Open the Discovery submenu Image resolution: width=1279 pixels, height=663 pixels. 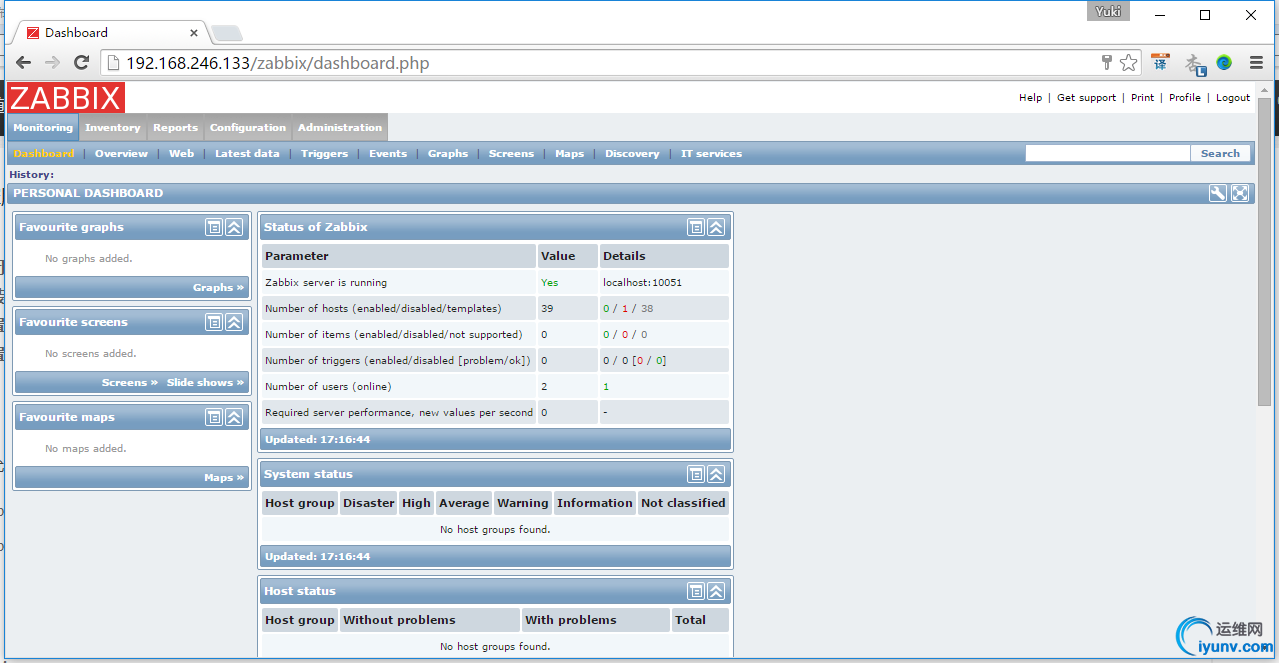click(632, 153)
